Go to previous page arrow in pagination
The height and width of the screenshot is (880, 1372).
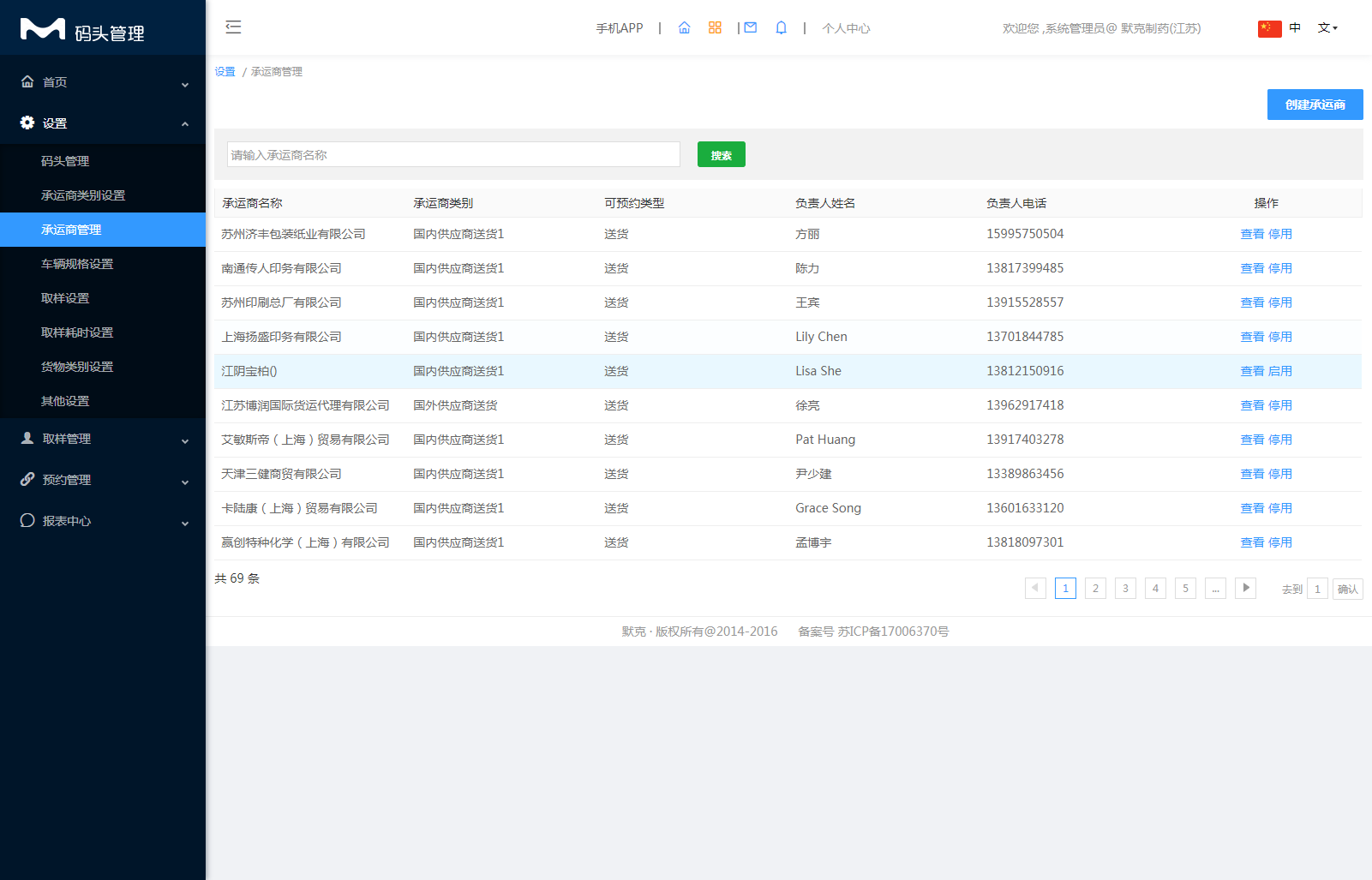(1035, 588)
